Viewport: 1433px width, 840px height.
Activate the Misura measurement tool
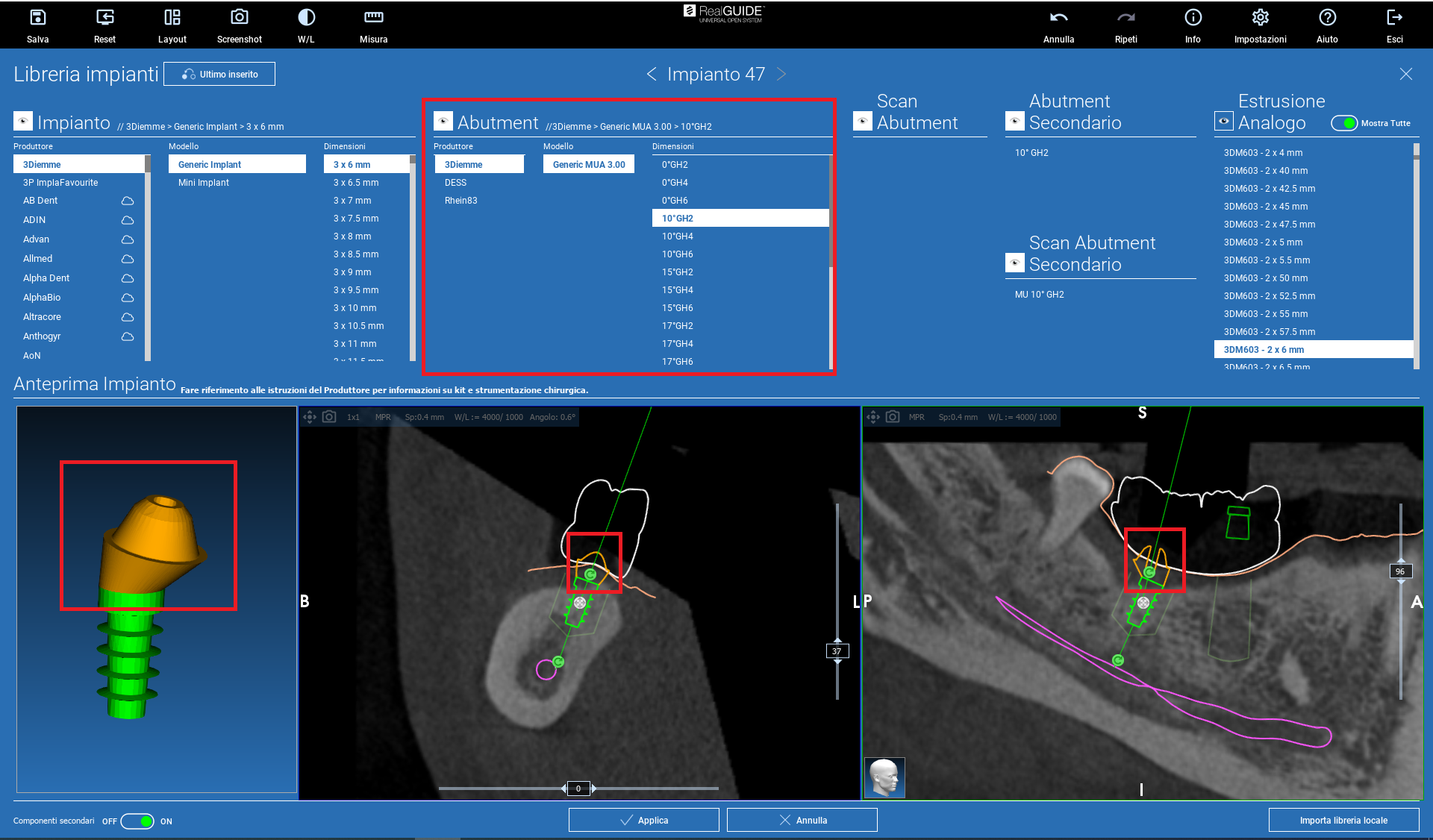point(373,18)
